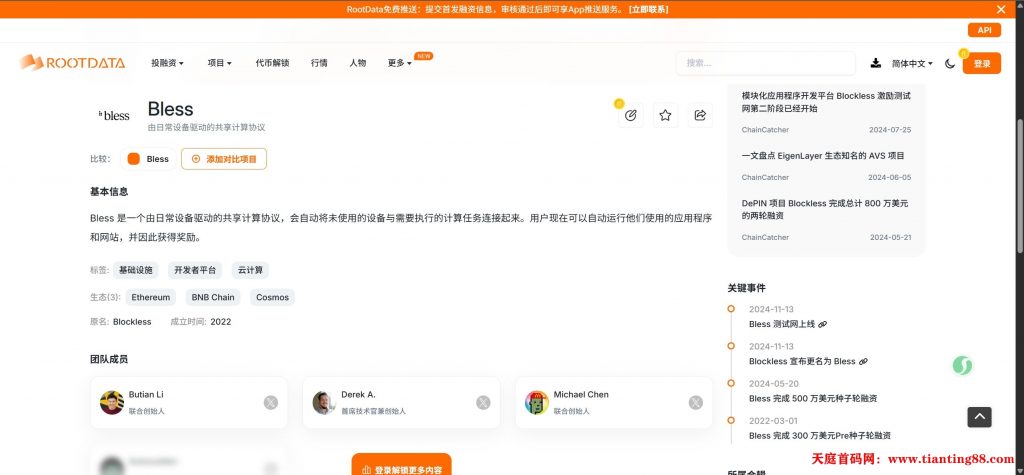Click Butian Li's avatar
This screenshot has width=1024, height=475.
pyautogui.click(x=112, y=402)
